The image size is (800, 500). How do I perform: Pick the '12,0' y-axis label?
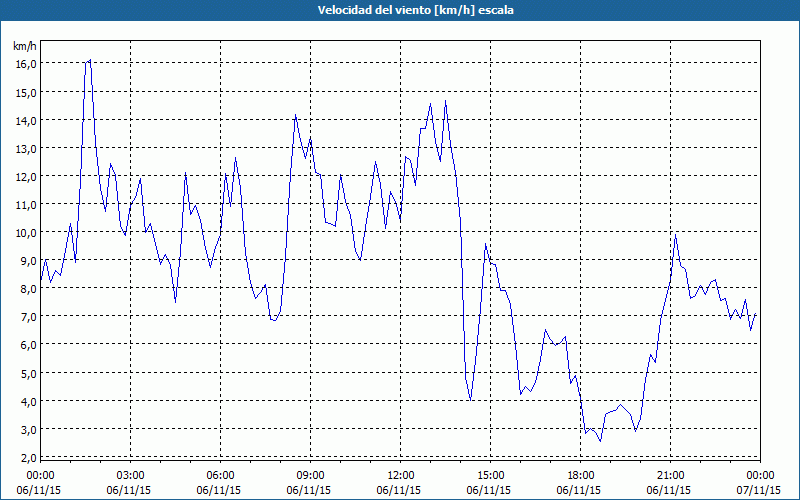tap(26, 177)
